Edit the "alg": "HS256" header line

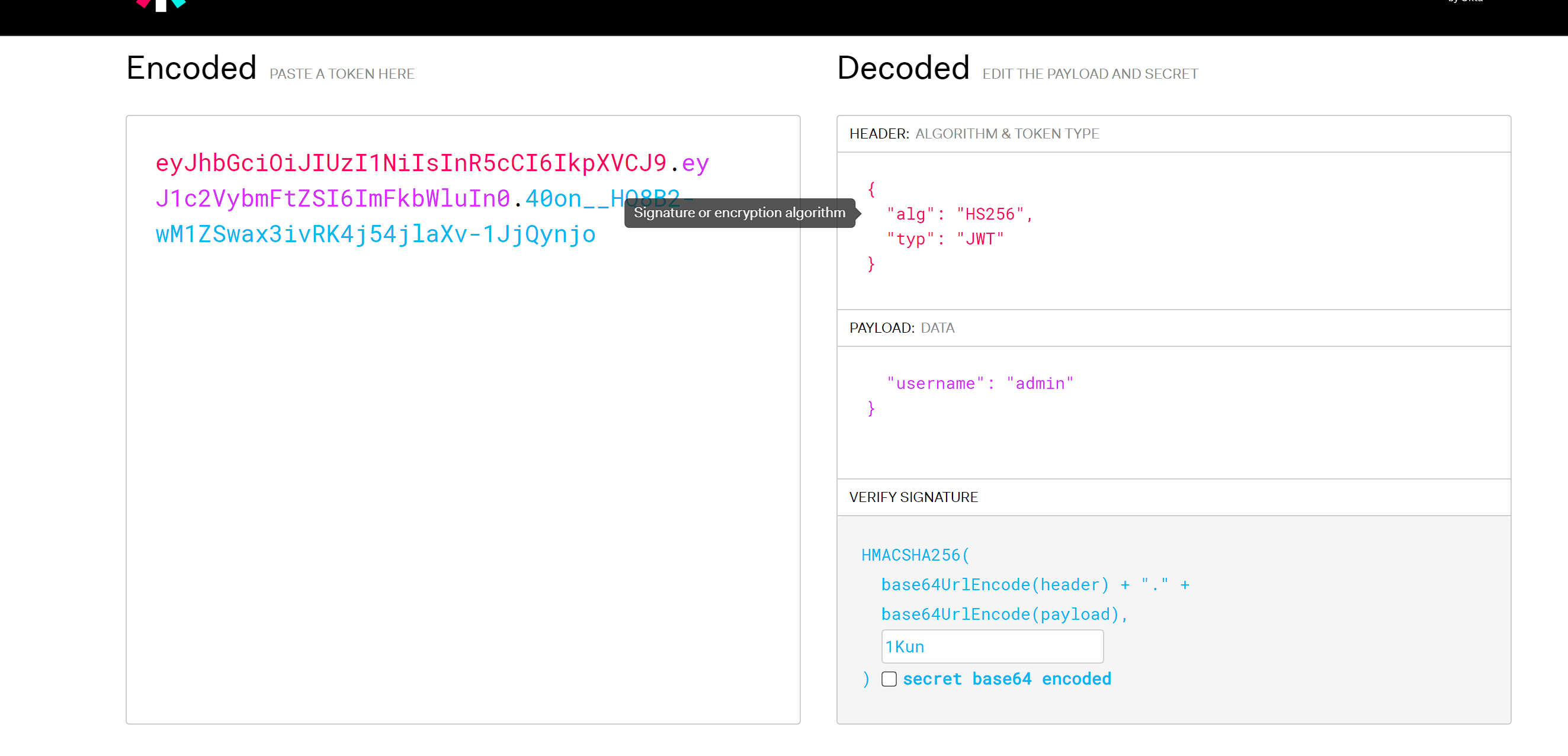959,214
